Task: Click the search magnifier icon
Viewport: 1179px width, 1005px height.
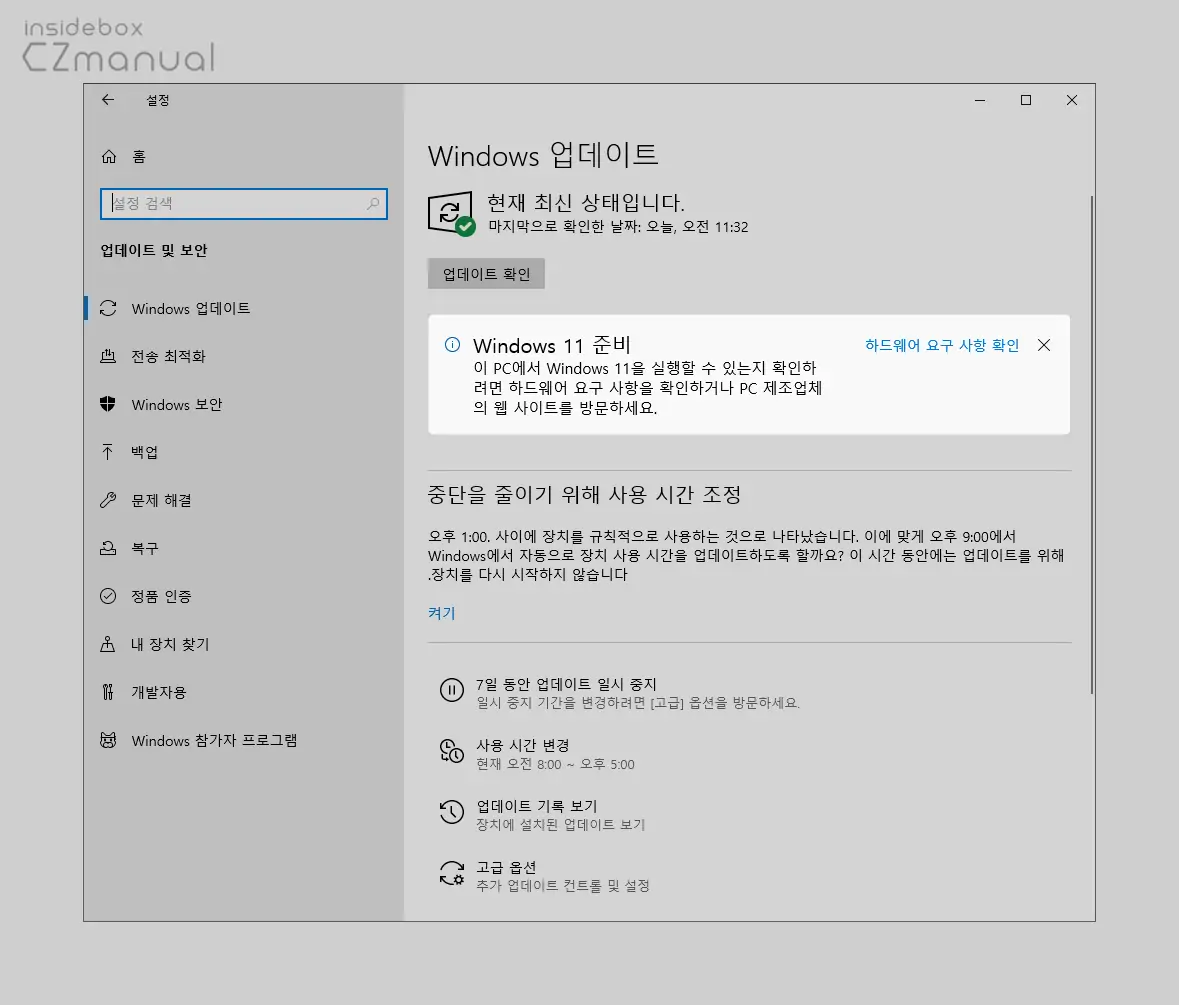Action: pos(373,204)
